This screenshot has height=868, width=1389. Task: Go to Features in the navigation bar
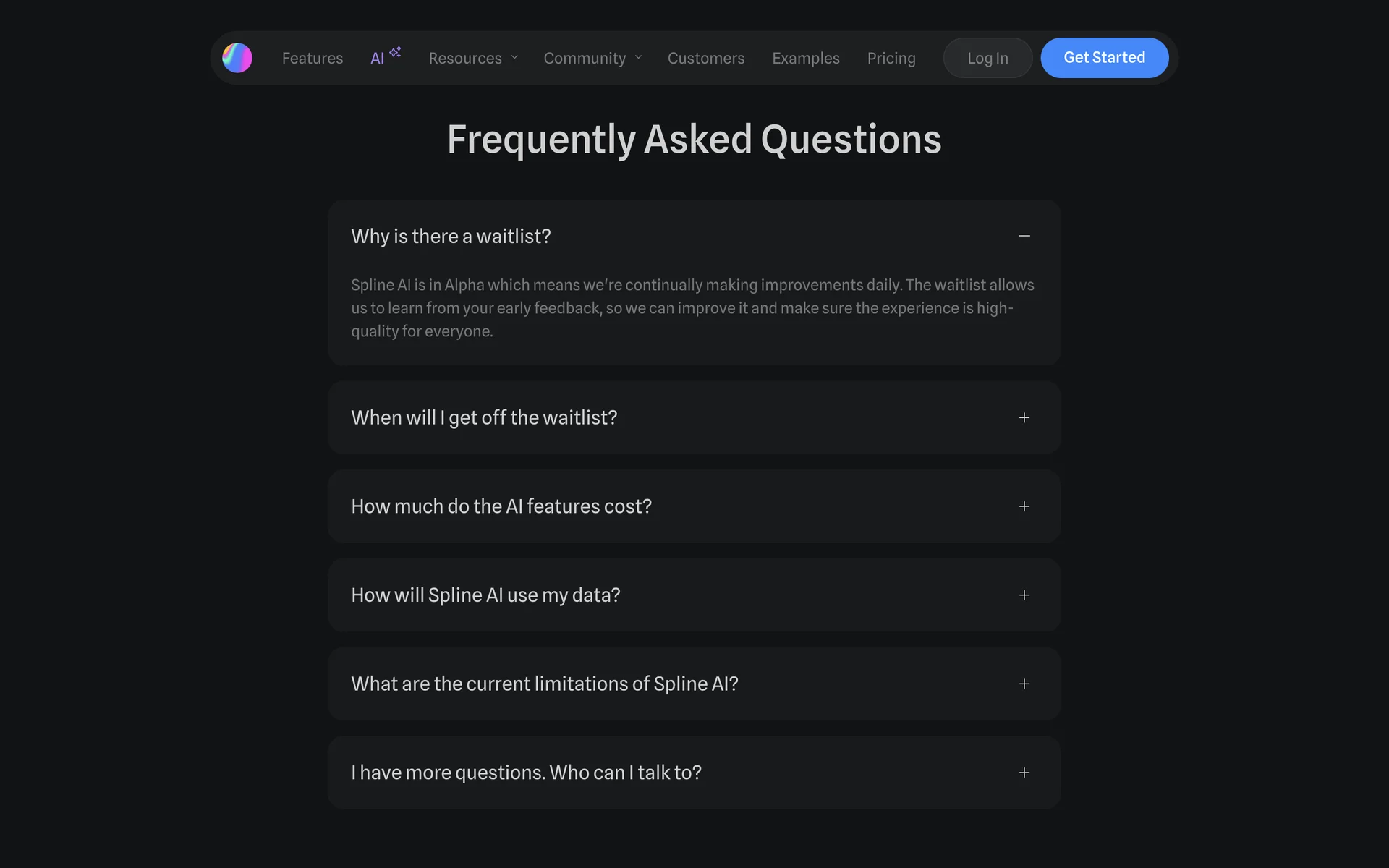click(313, 58)
